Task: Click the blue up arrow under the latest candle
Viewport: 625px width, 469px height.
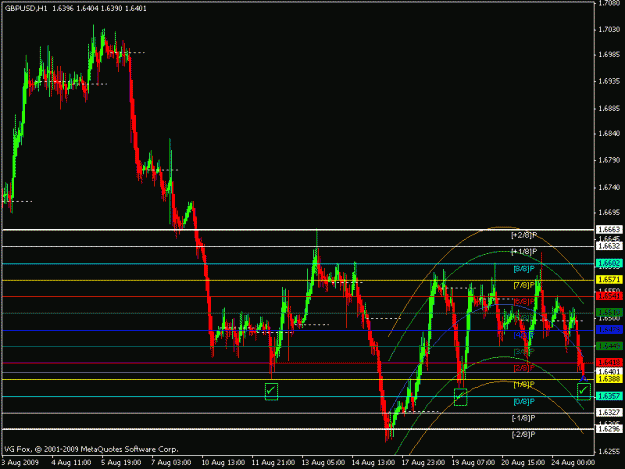Action: pos(583,377)
